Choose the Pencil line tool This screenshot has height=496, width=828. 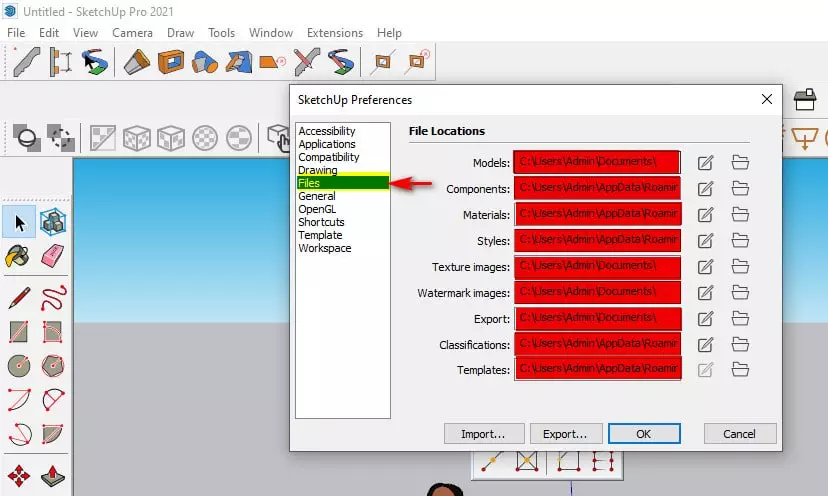(19, 297)
